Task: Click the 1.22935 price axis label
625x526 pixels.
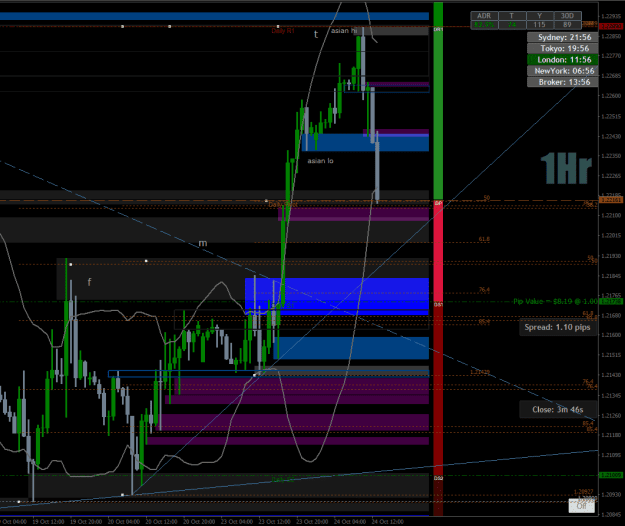Action: (x=611, y=16)
